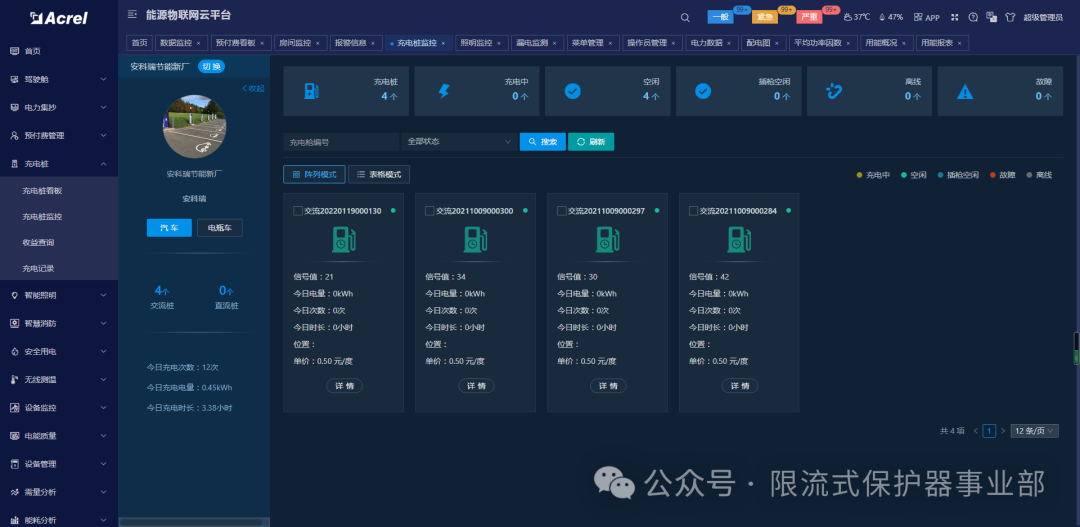Screen dimensions: 1080x527
Task: Click the search magnifier icon in top bar
Action: 685,17
